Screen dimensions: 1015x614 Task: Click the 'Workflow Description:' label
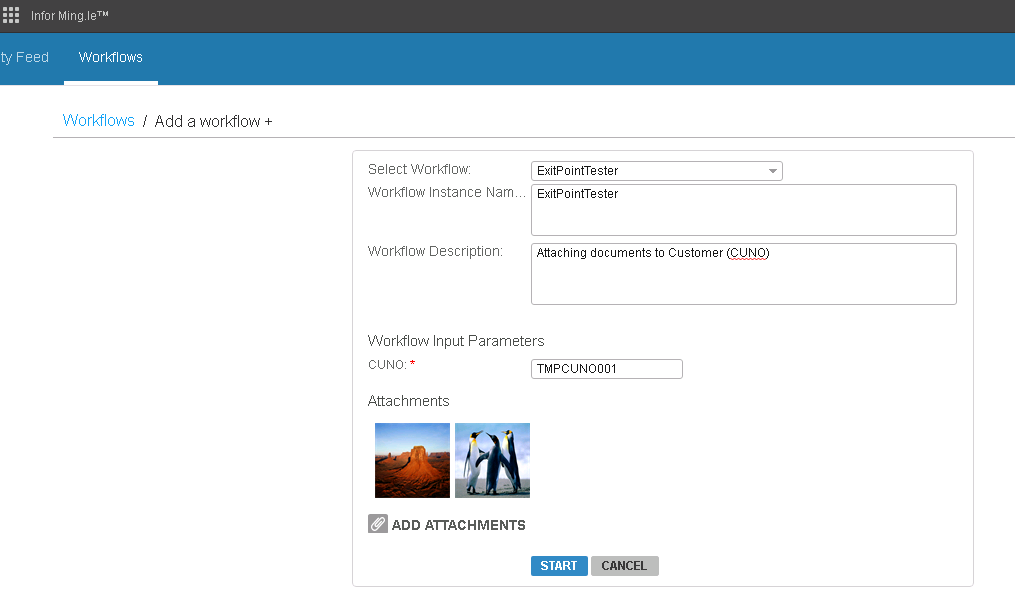[435, 251]
